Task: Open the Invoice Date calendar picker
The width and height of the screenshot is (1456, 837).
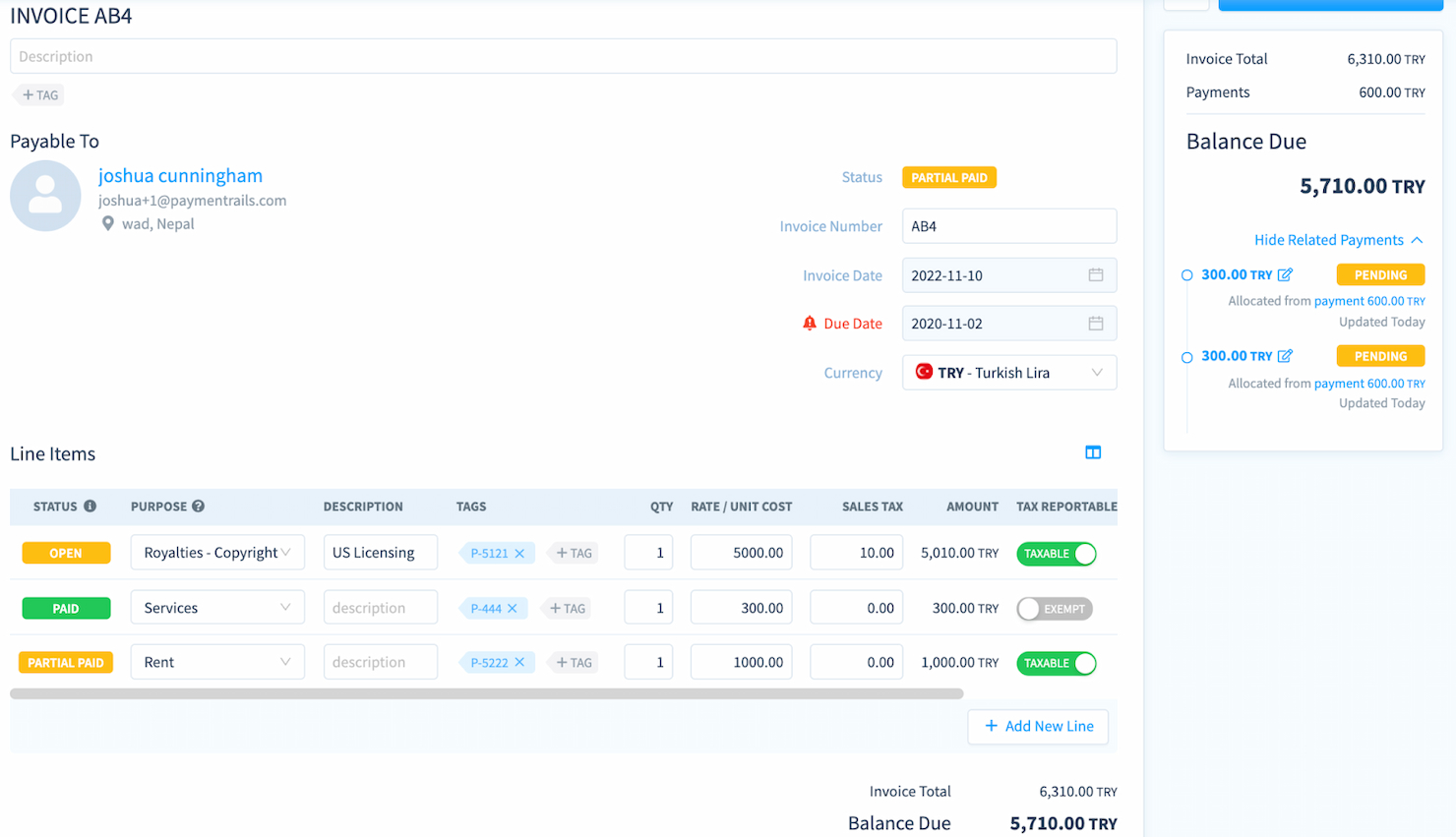Action: pyautogui.click(x=1095, y=275)
